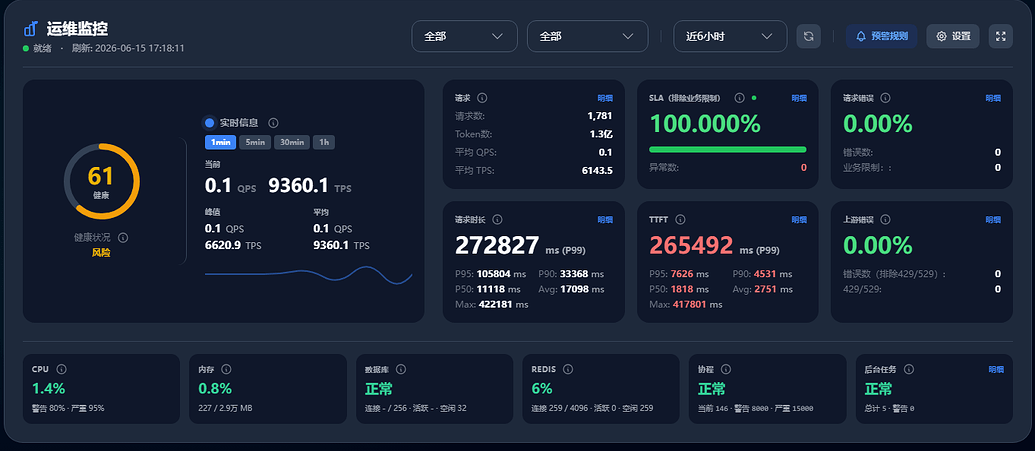Click info icon beside 协程
1035x451 pixels.
[x=726, y=369]
